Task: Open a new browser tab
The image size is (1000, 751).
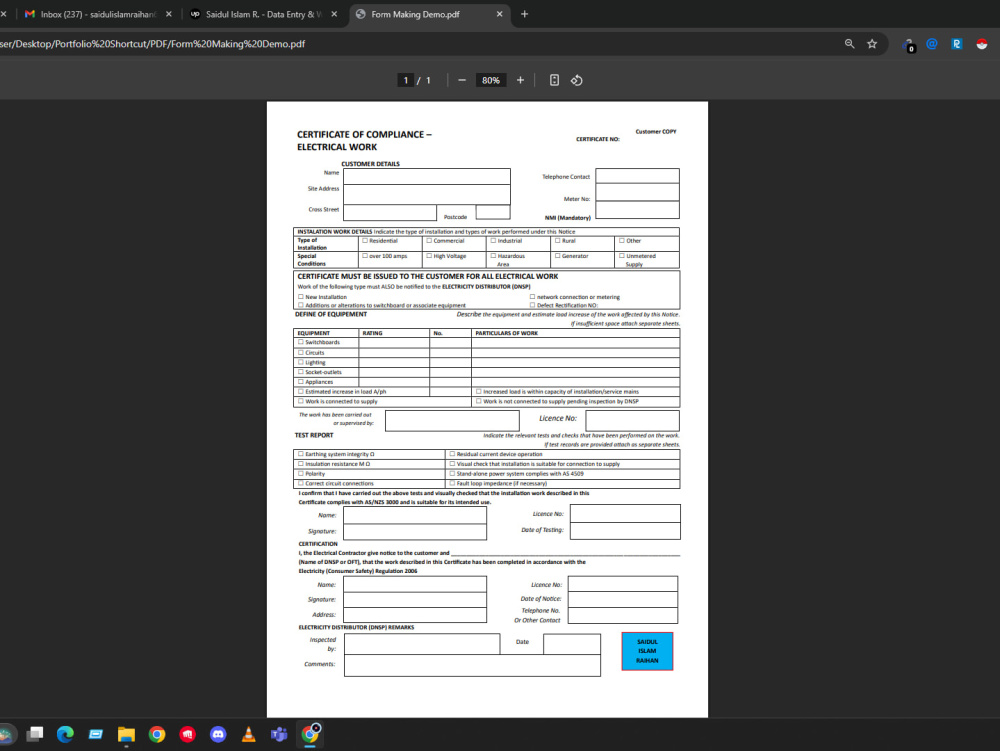Action: click(524, 14)
